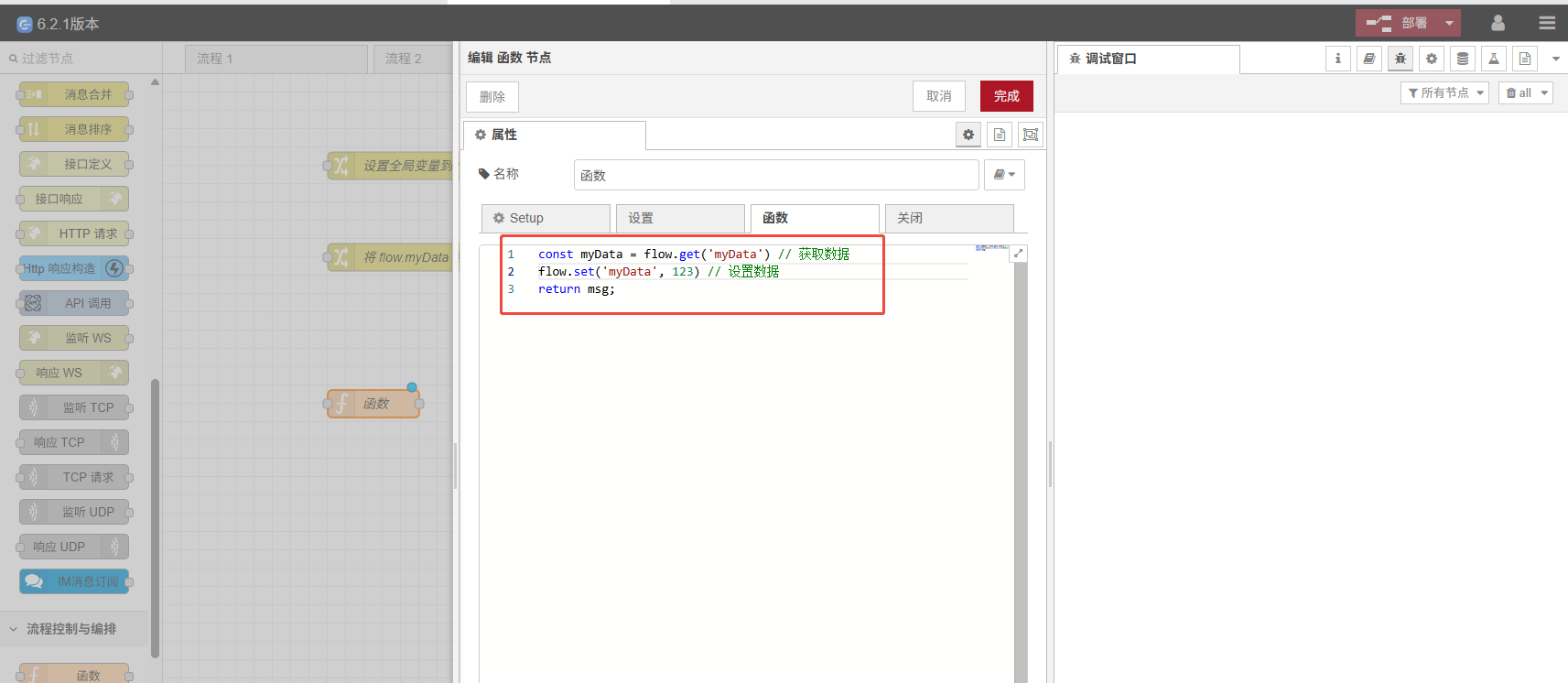Select the 响应 TCP palette node

point(74,442)
